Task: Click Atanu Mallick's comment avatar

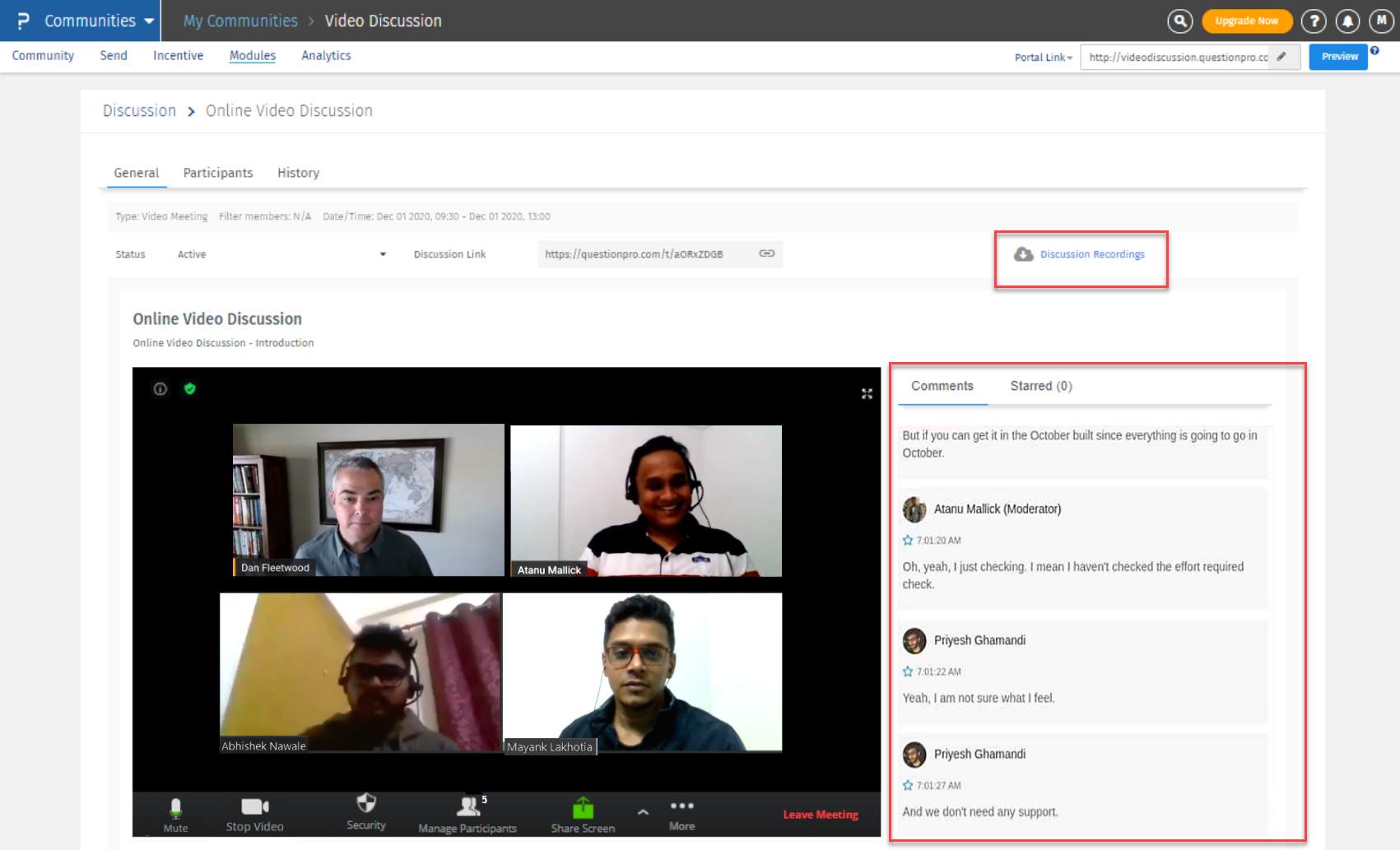Action: (x=914, y=509)
